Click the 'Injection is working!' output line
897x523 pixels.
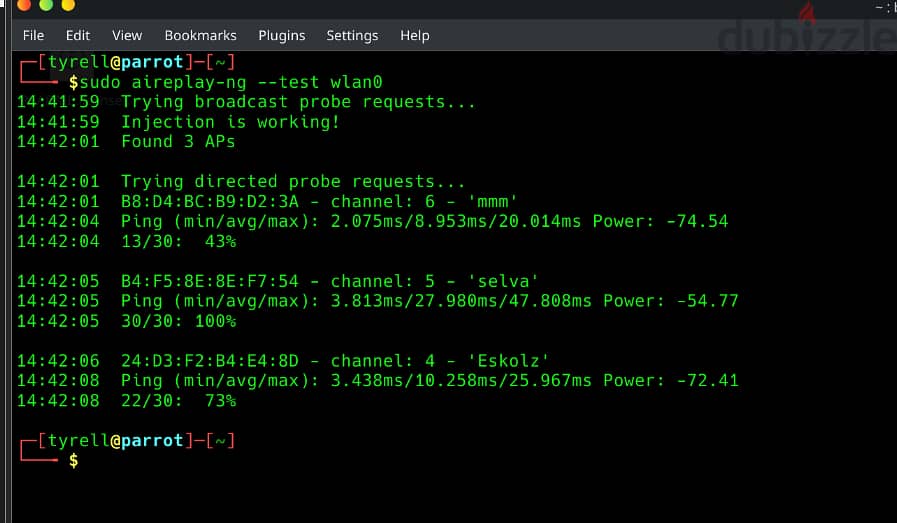click(x=230, y=122)
